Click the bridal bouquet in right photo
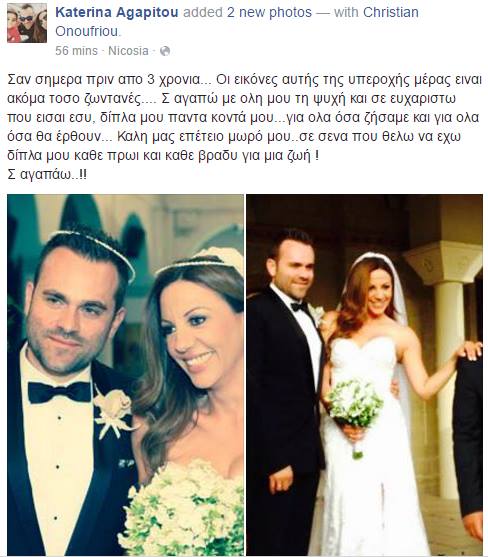This screenshot has width=488, height=557. coord(354,405)
